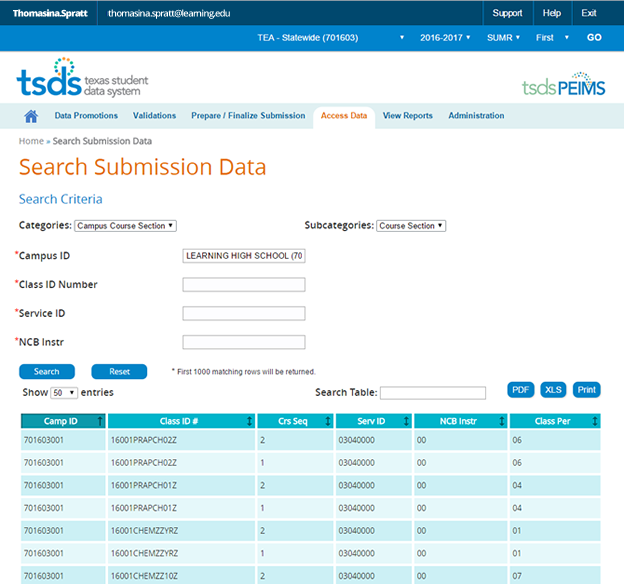Expand the Show entries dropdown
Screen dimensions: 624x584
pos(64,393)
